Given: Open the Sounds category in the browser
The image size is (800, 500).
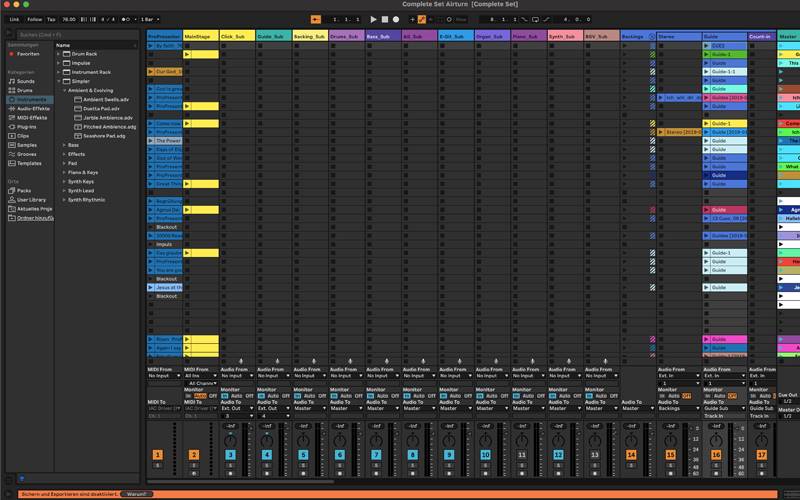Looking at the screenshot, I should coord(25,81).
